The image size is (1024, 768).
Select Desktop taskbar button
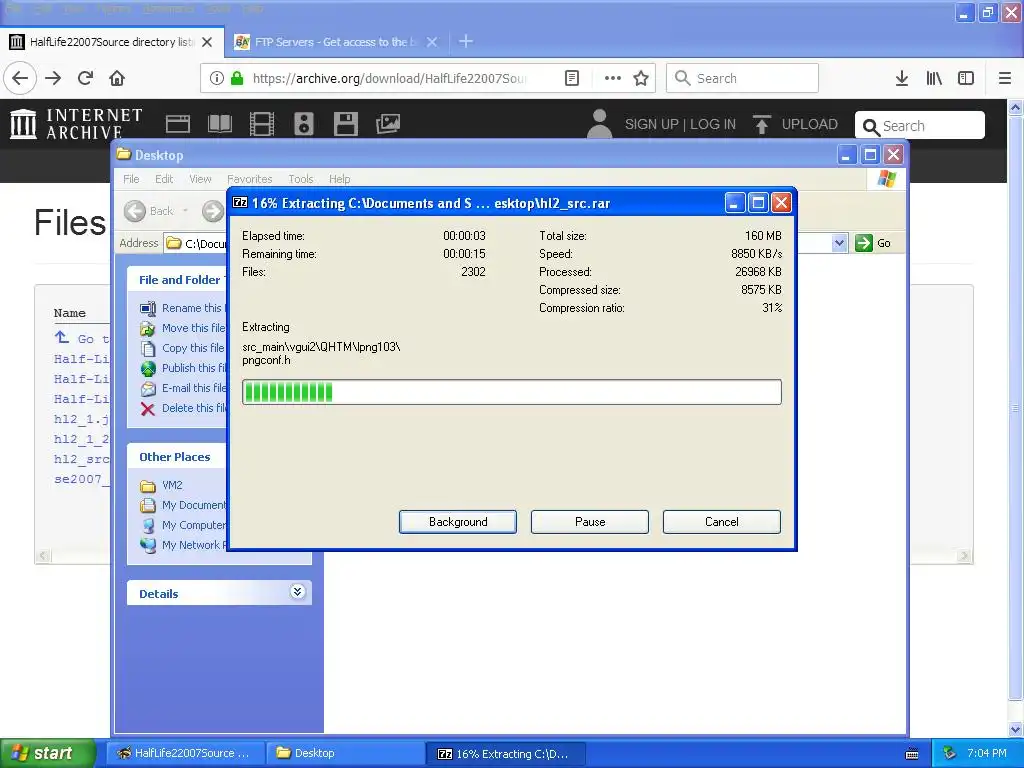tap(345, 753)
